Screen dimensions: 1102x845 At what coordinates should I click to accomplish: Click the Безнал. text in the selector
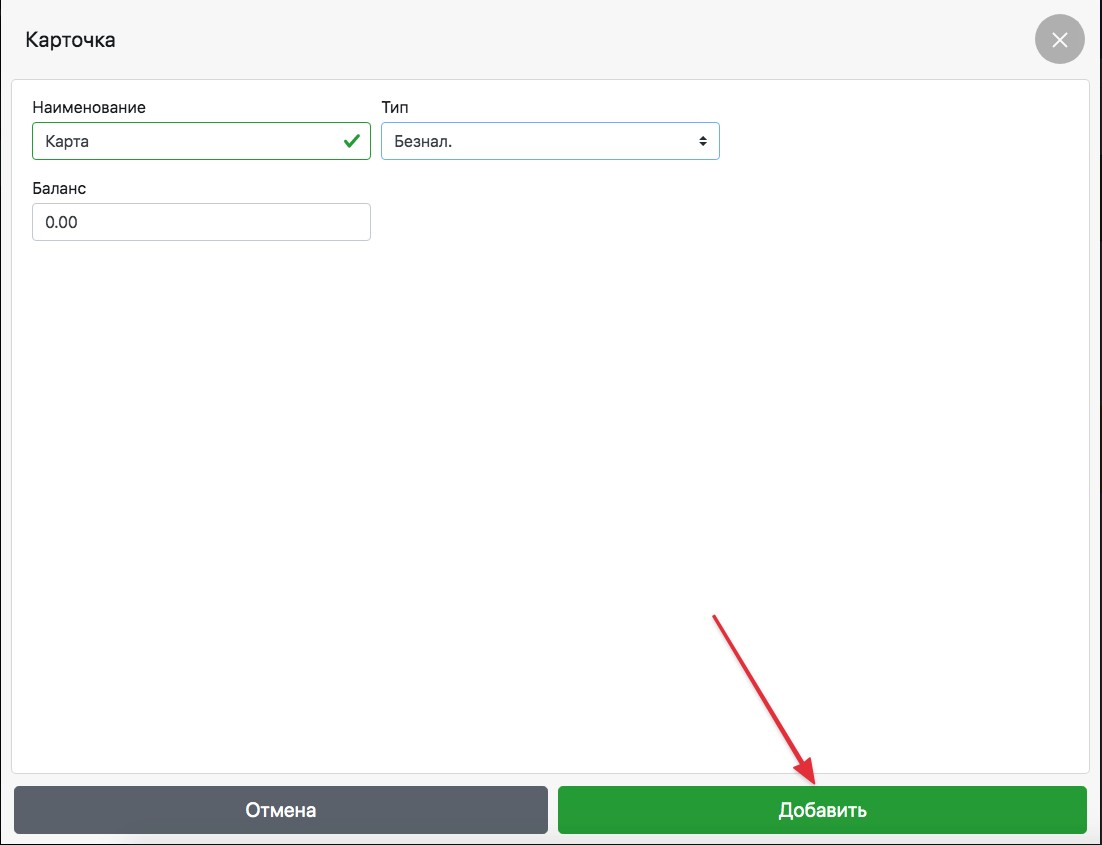tap(423, 142)
